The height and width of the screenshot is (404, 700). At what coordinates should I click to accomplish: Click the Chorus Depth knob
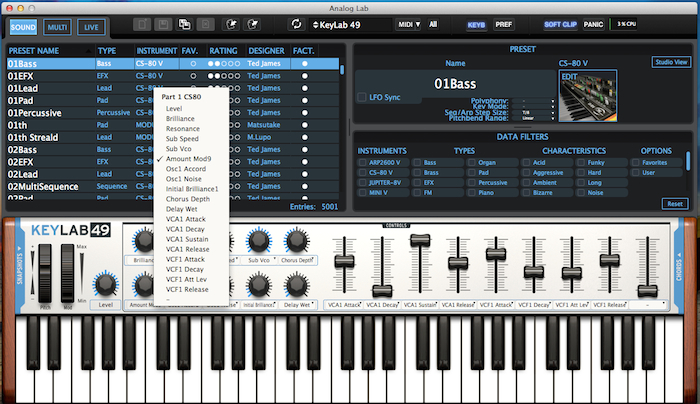[x=296, y=241]
